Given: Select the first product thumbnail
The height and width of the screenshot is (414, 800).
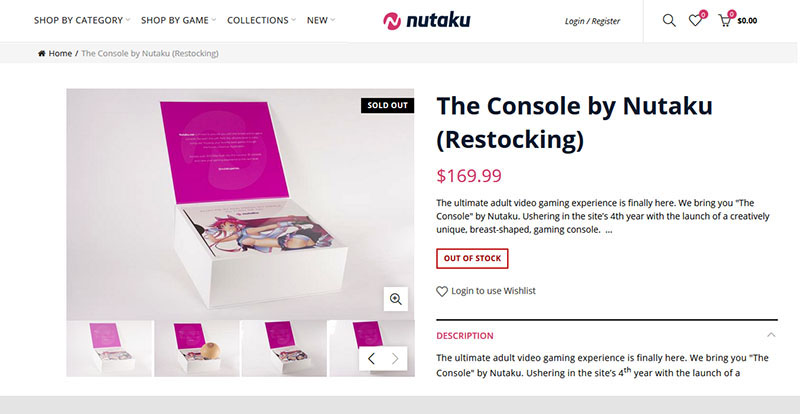Looking at the screenshot, I should coord(110,349).
